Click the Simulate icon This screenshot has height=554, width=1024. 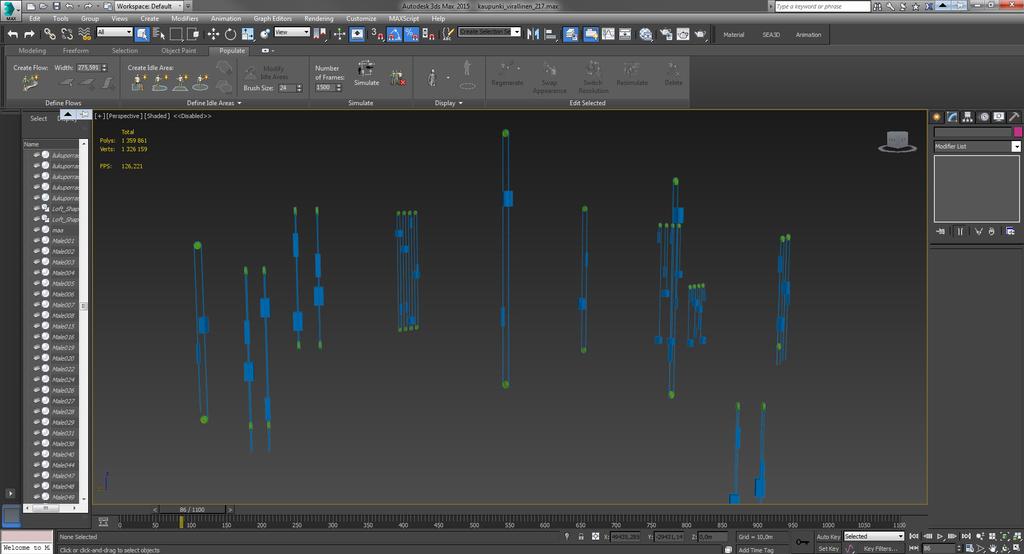366,73
